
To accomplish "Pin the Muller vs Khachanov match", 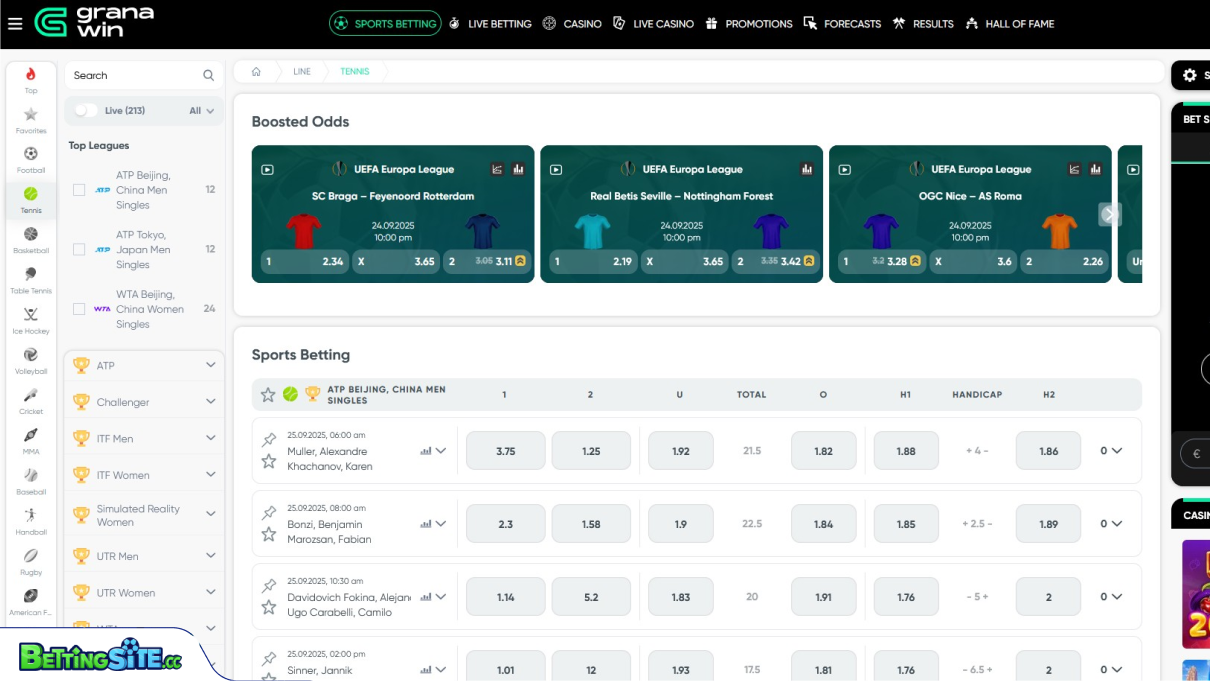I will [269, 440].
